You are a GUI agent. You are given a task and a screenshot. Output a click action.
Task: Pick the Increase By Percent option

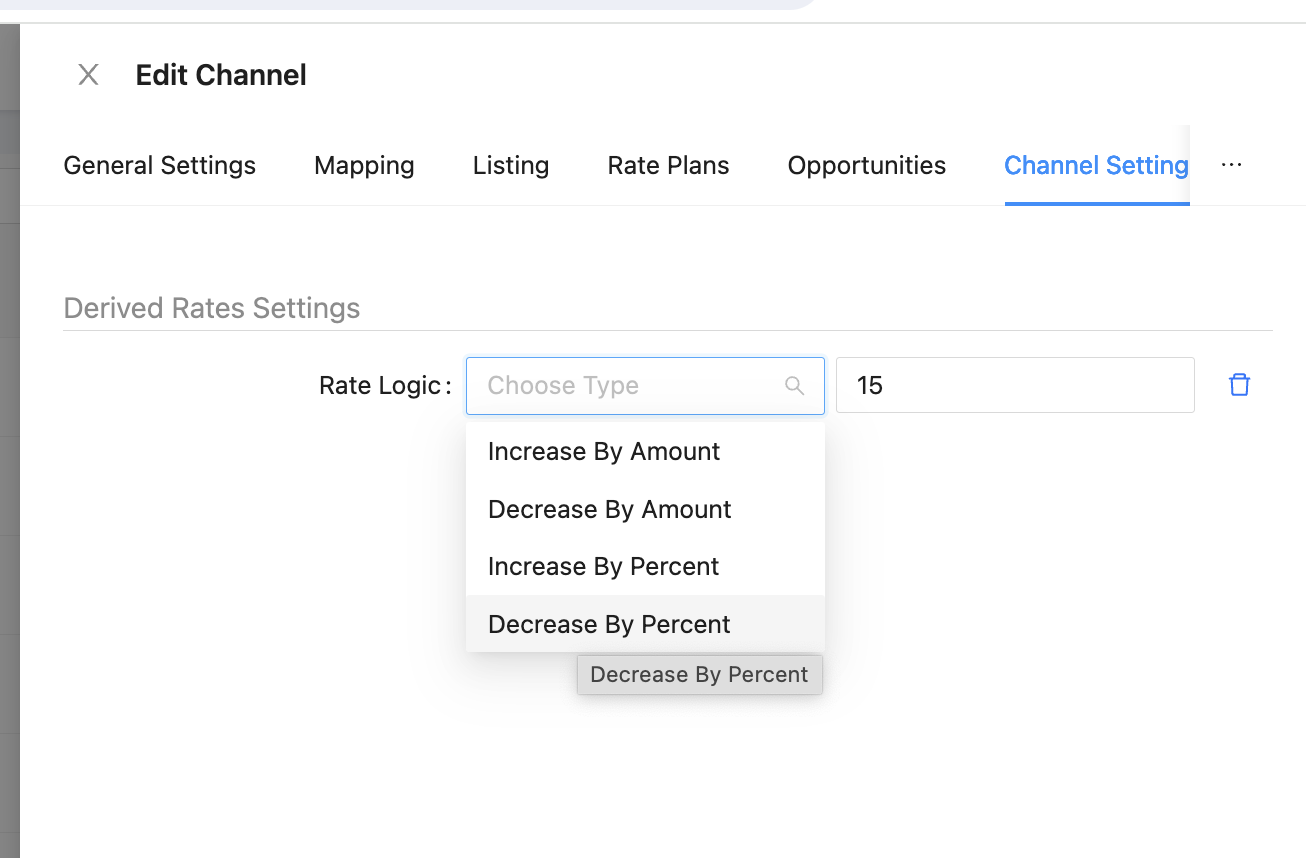coord(604,567)
